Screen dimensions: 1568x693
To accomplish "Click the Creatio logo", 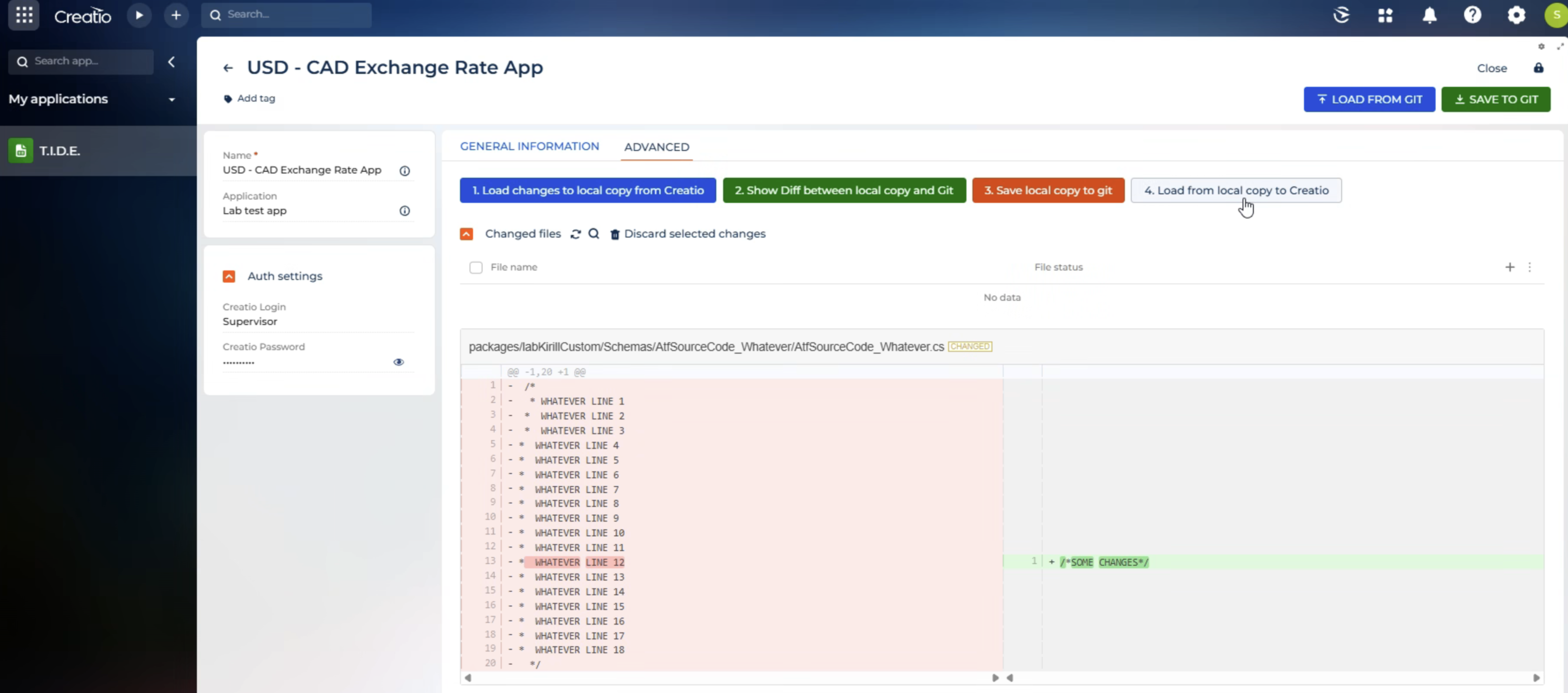I will tap(83, 16).
